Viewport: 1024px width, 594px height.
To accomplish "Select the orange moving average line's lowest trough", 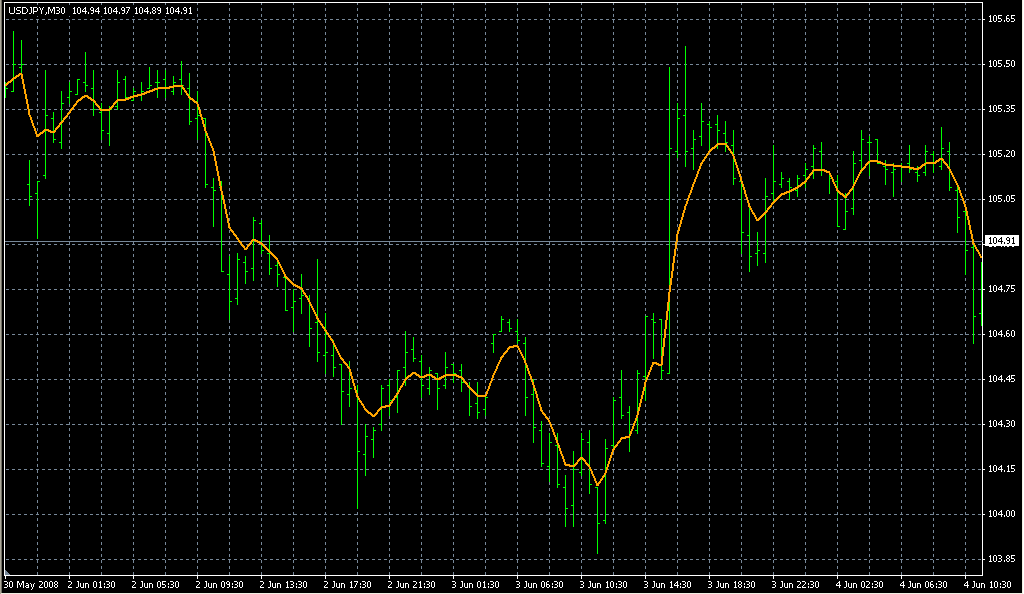I will (x=598, y=485).
